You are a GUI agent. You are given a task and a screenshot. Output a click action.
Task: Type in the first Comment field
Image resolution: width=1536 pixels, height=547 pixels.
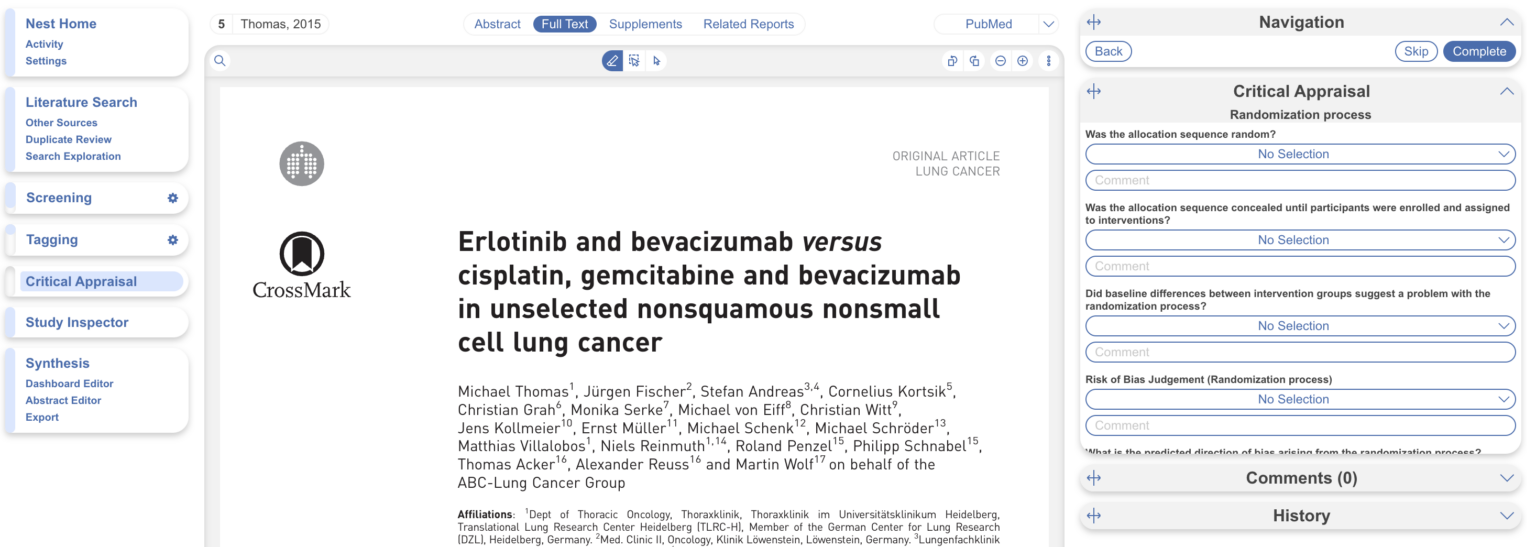[x=1300, y=181]
